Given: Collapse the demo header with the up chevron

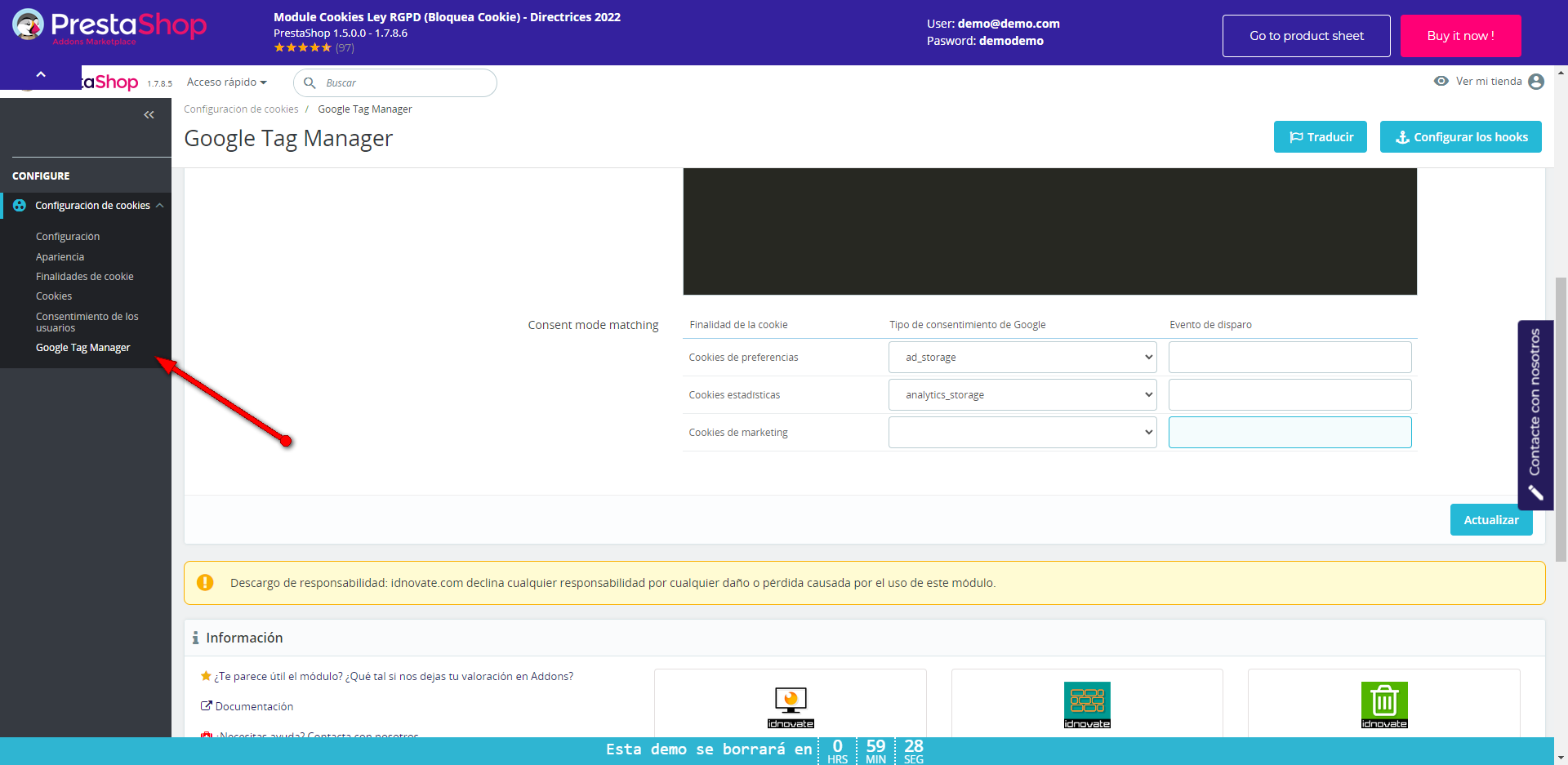Looking at the screenshot, I should click(41, 75).
